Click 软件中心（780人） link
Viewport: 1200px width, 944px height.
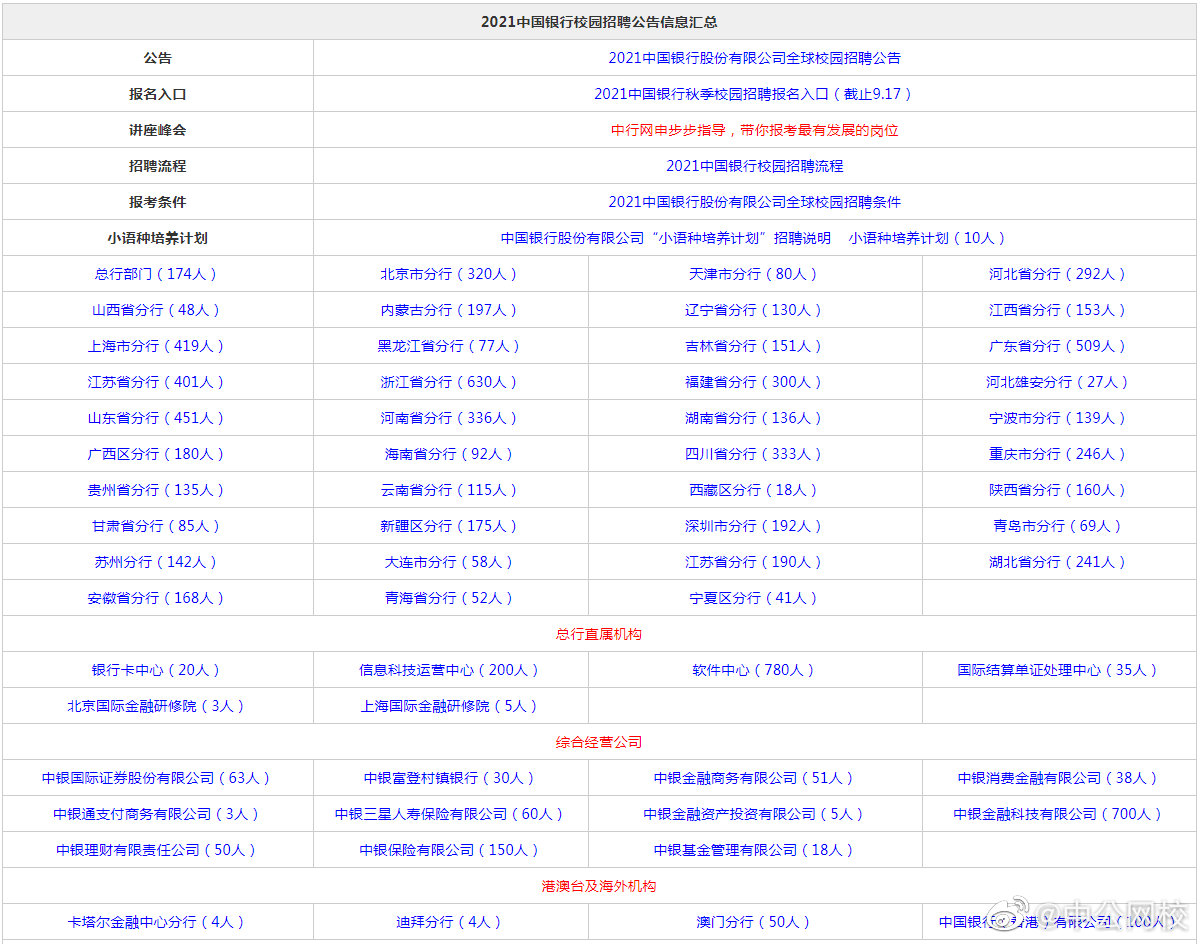point(754,670)
